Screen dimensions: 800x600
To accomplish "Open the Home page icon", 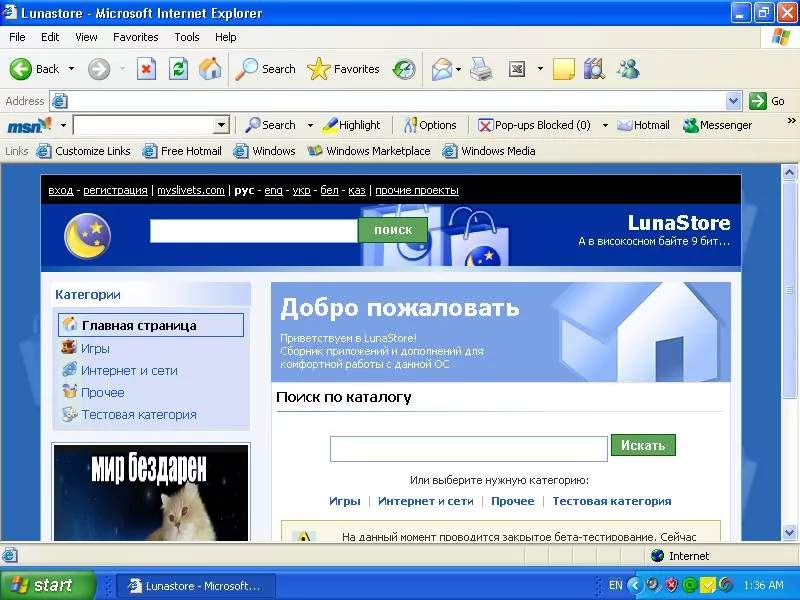I will (210, 69).
